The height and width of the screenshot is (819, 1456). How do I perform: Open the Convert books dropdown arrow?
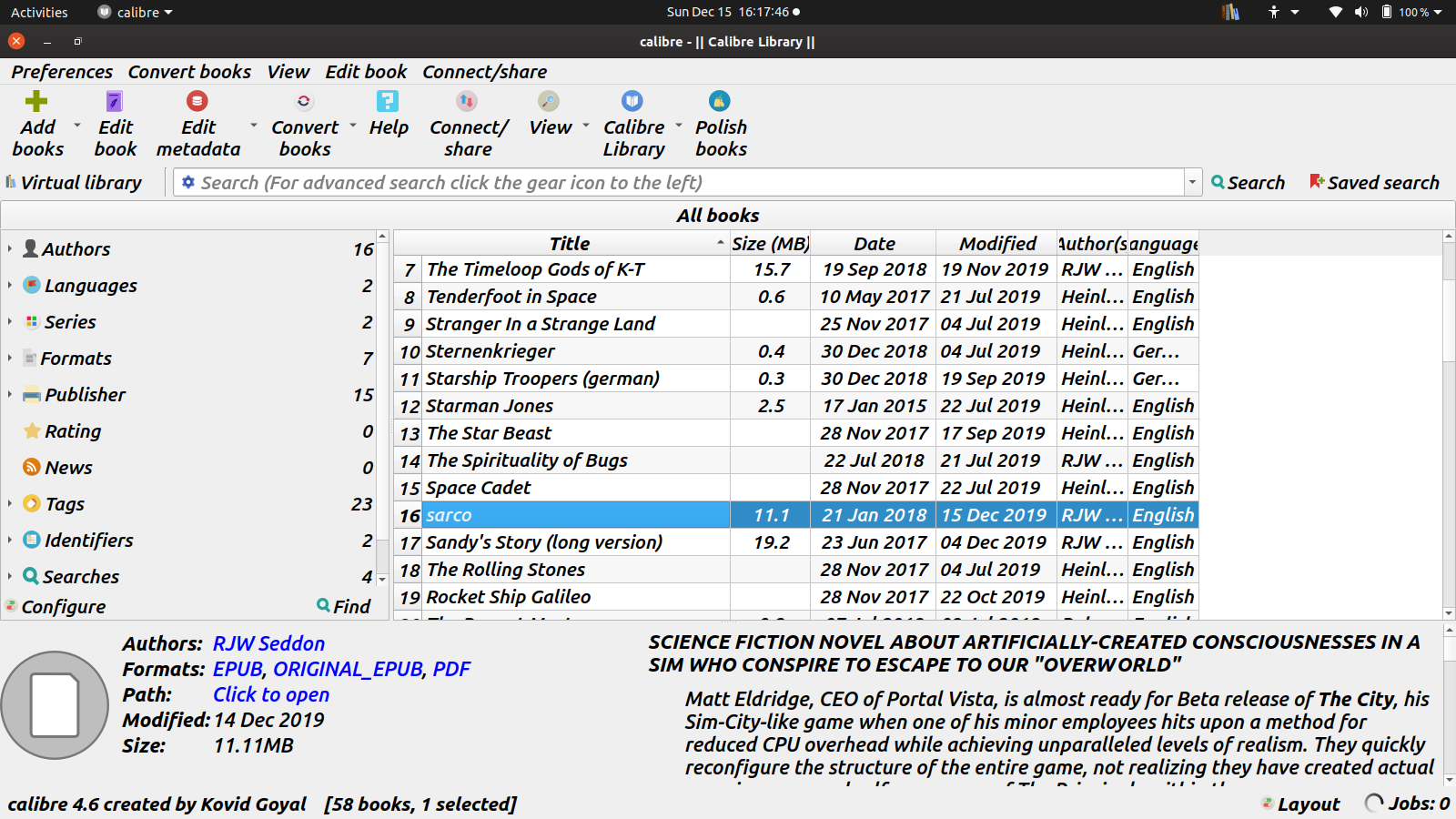352,126
